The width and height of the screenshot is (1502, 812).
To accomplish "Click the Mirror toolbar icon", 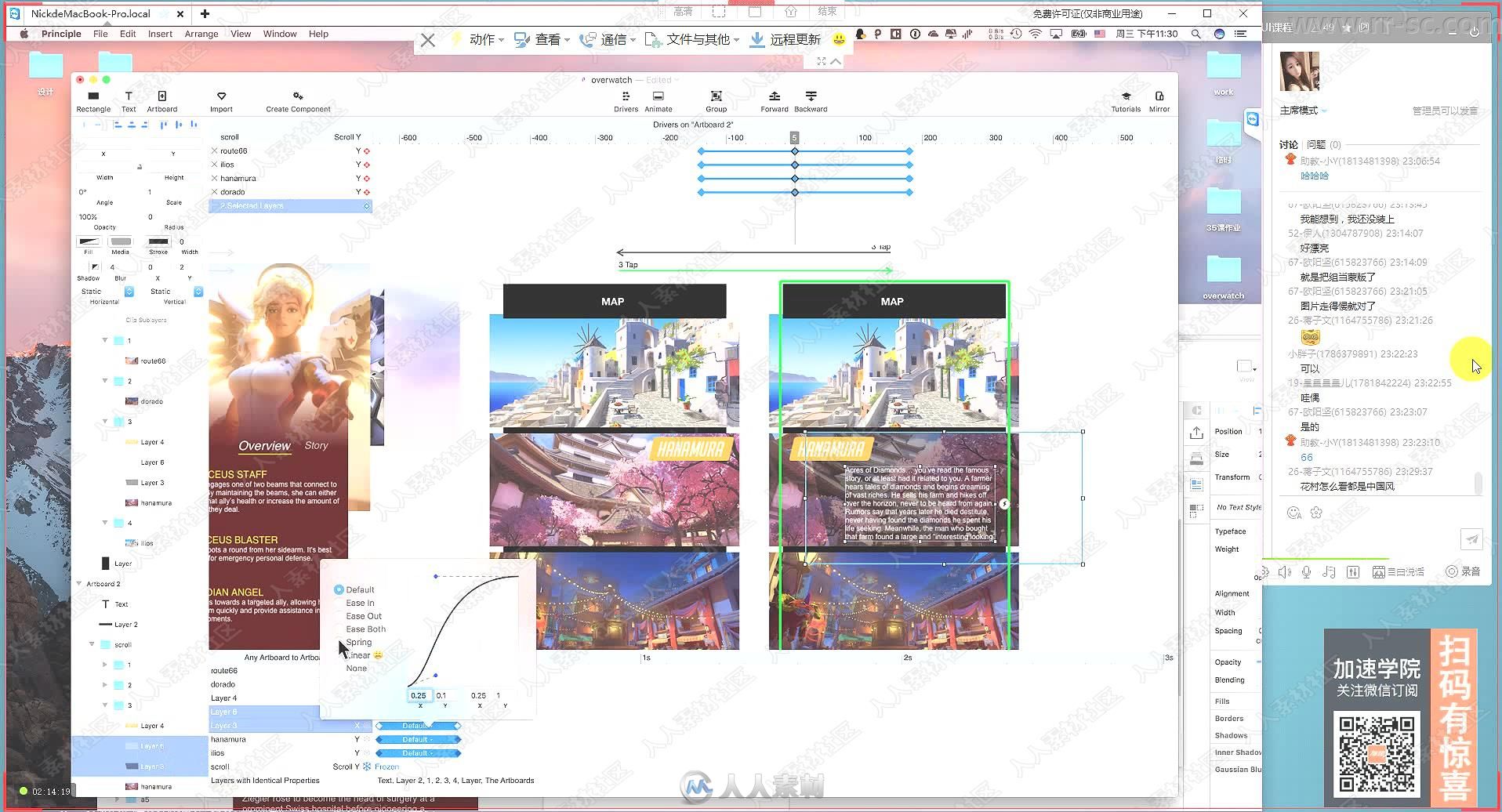I will (1159, 96).
